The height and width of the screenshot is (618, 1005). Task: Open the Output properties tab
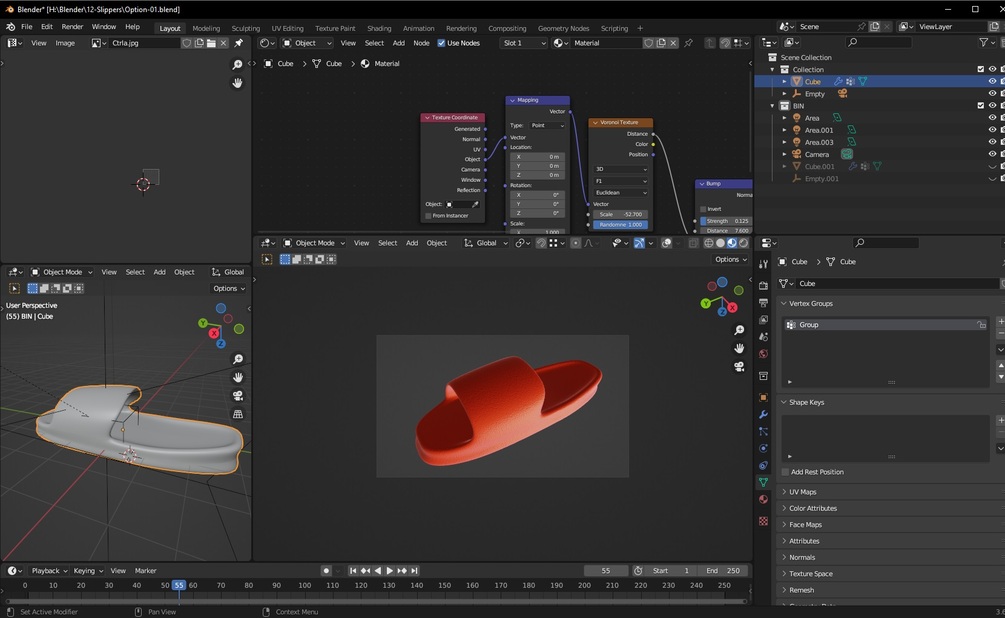(763, 303)
